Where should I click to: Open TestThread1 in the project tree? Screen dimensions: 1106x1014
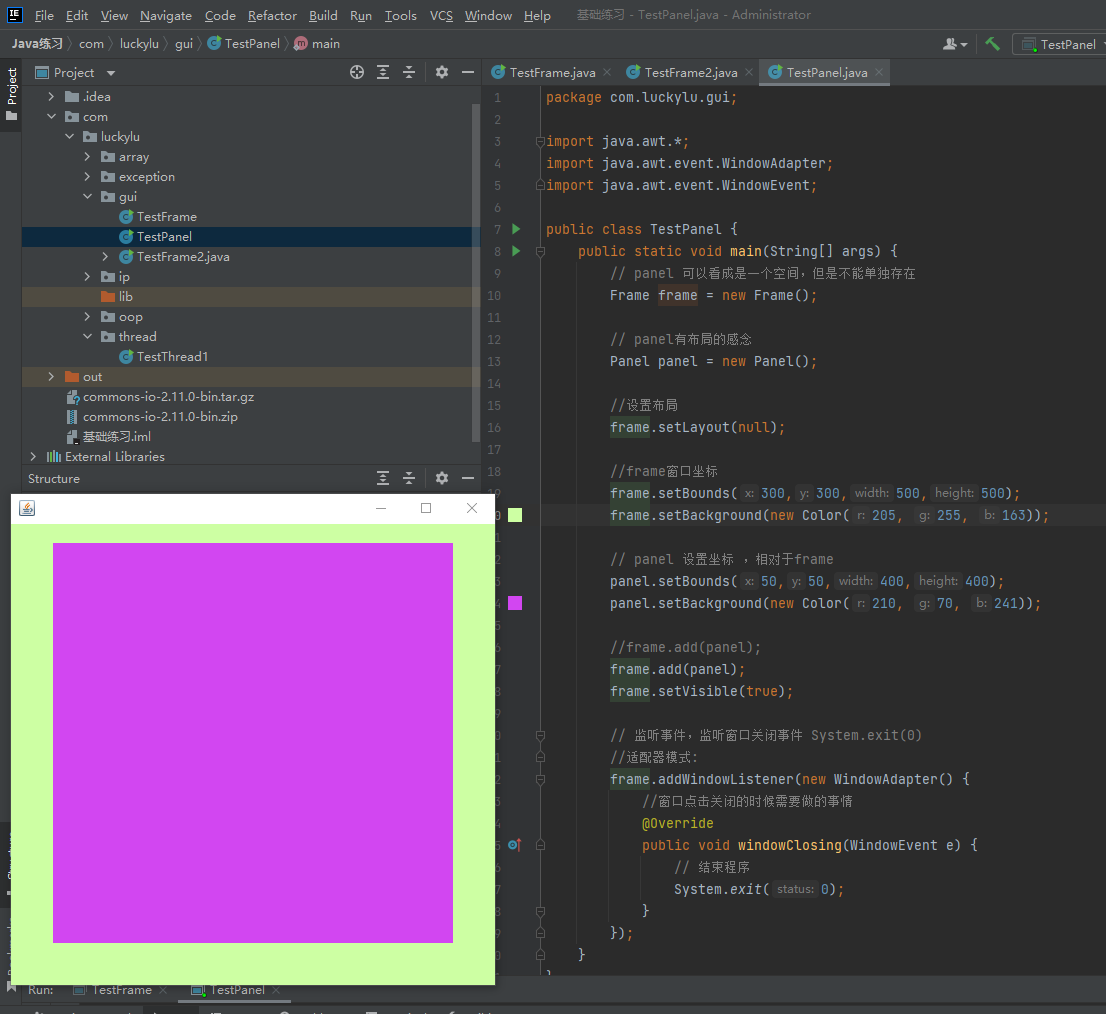pos(172,357)
